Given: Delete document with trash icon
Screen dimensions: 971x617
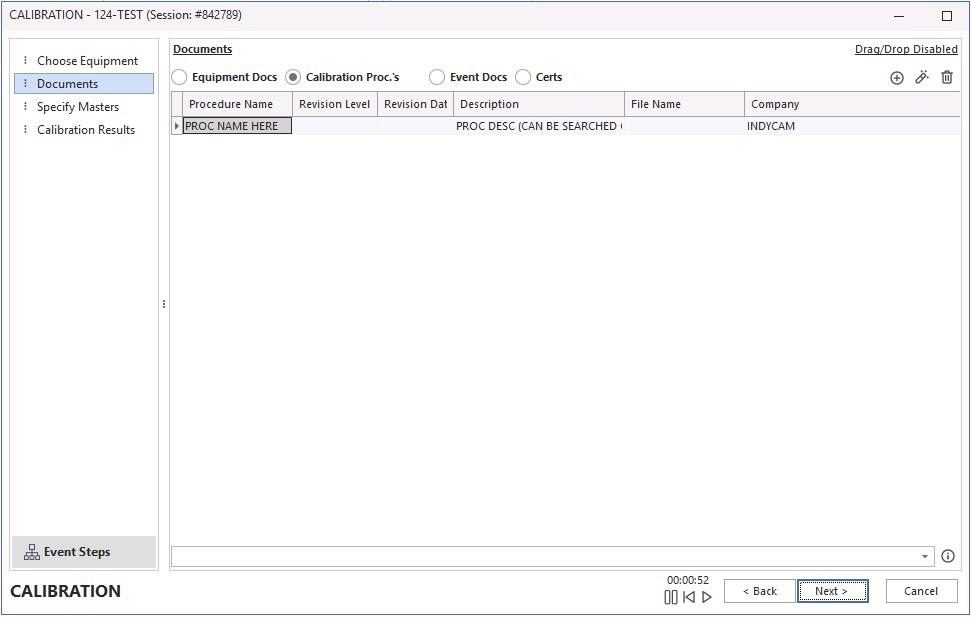Looking at the screenshot, I should pyautogui.click(x=947, y=77).
